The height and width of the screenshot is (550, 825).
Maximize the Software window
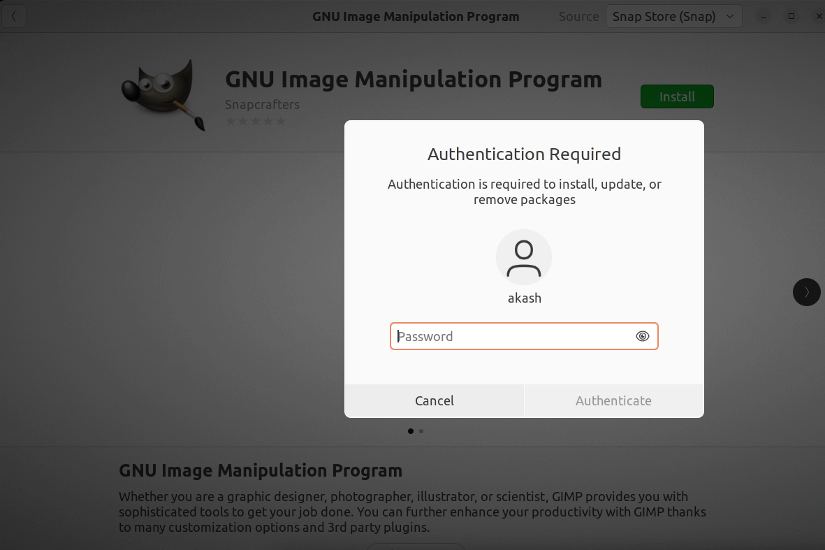pos(791,16)
